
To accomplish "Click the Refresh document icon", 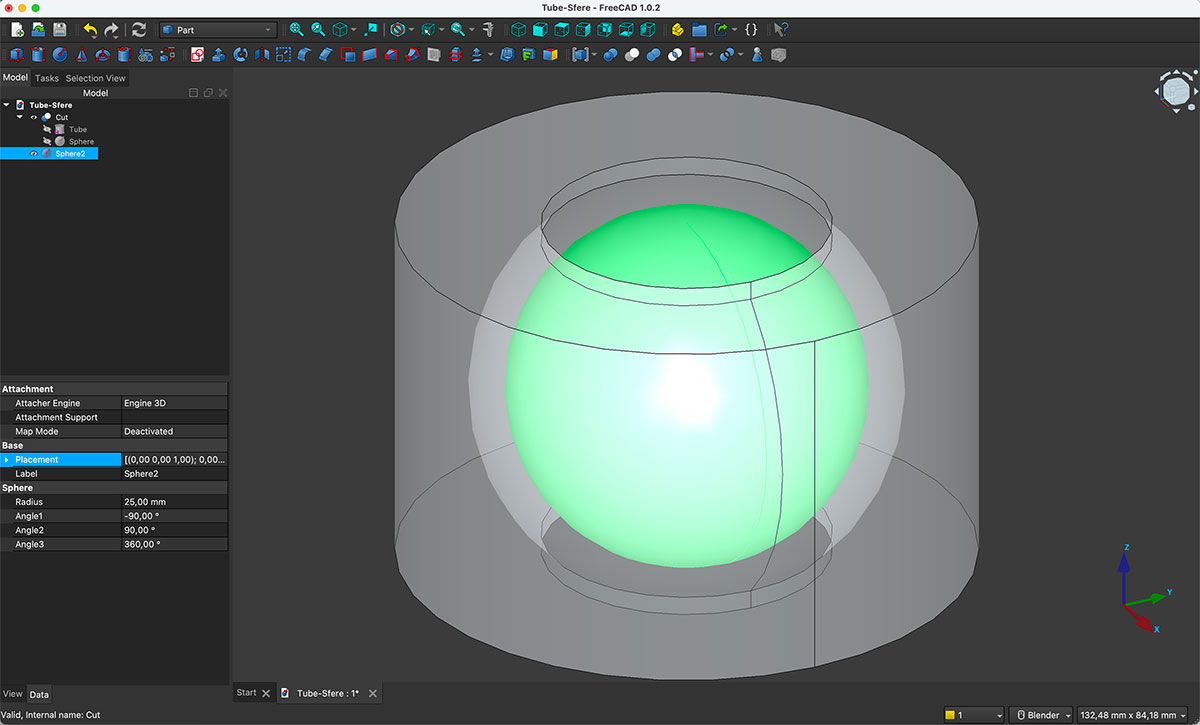I will click(140, 29).
